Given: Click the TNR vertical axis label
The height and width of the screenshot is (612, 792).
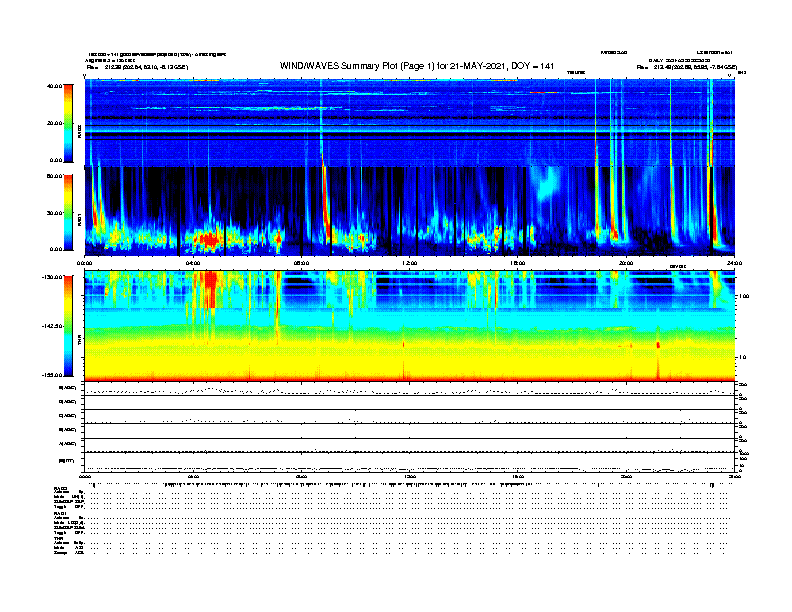Looking at the screenshot, I should point(79,341).
